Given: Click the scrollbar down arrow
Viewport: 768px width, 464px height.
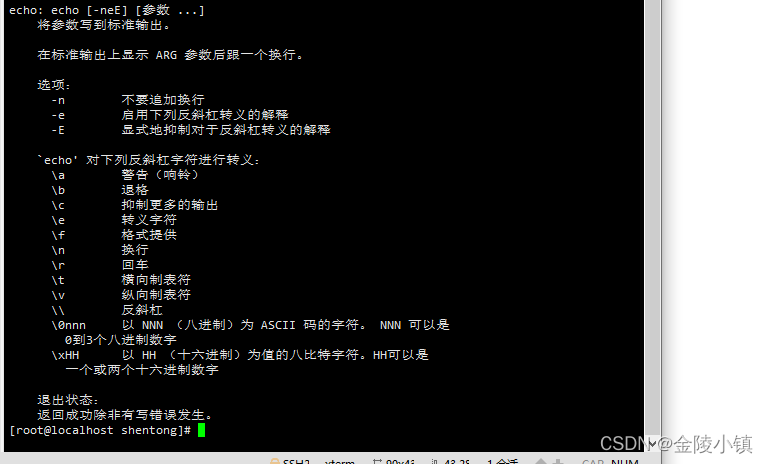Looking at the screenshot, I should (x=652, y=443).
